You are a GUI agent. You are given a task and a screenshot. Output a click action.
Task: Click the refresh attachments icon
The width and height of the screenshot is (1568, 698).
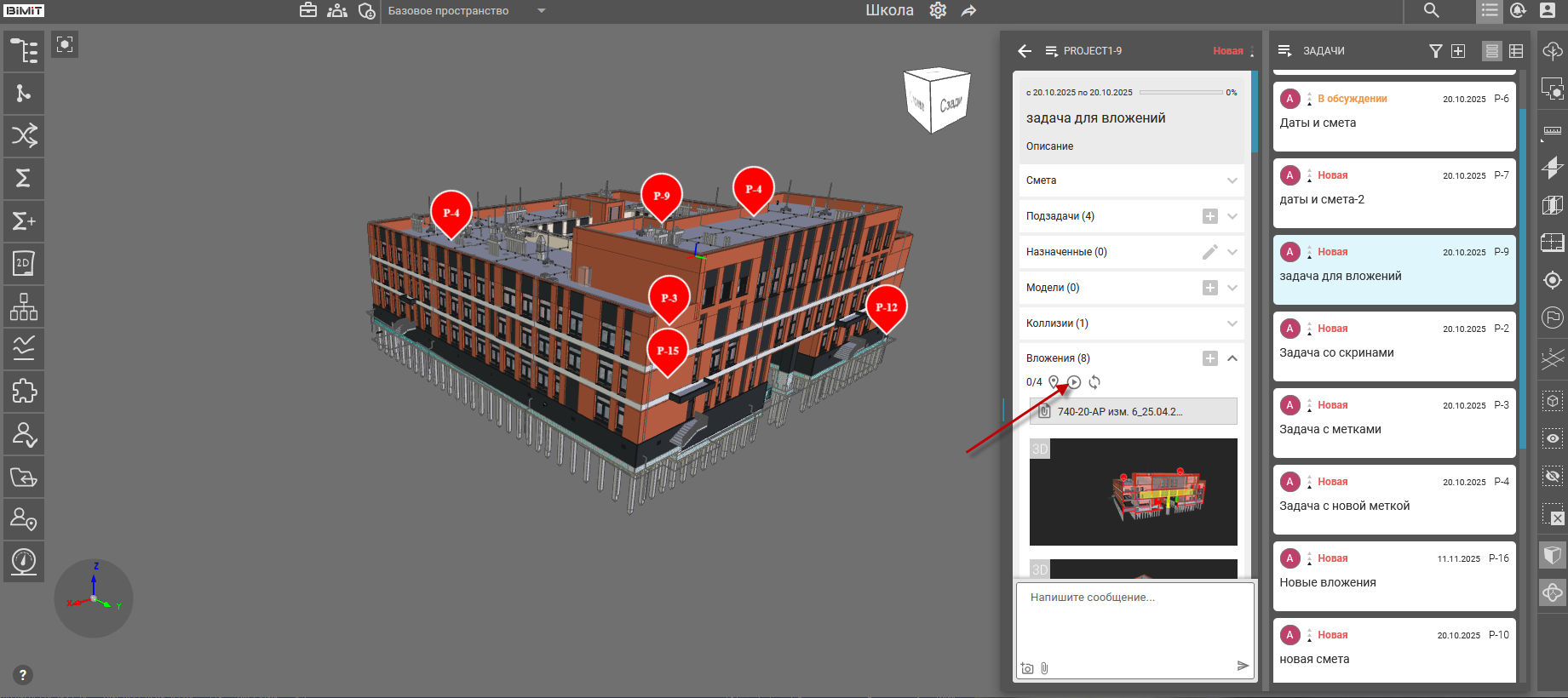(x=1094, y=382)
